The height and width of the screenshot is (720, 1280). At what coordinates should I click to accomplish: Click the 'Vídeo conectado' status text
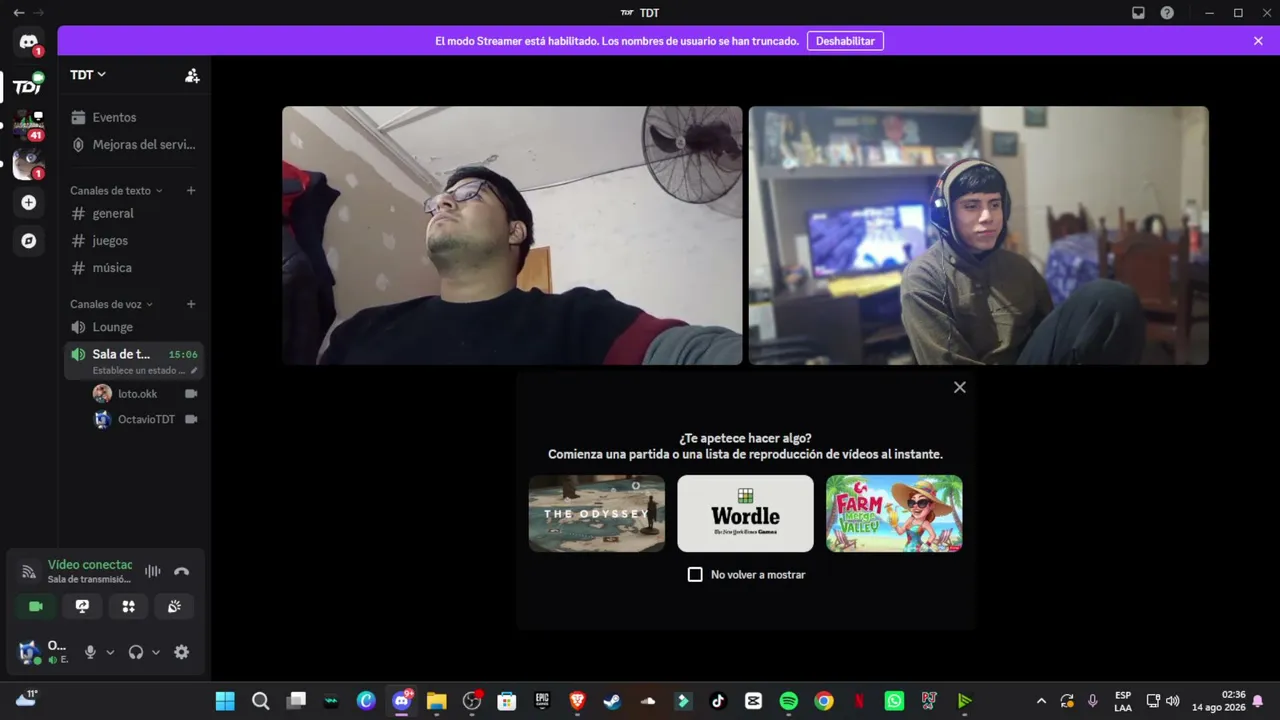point(90,565)
